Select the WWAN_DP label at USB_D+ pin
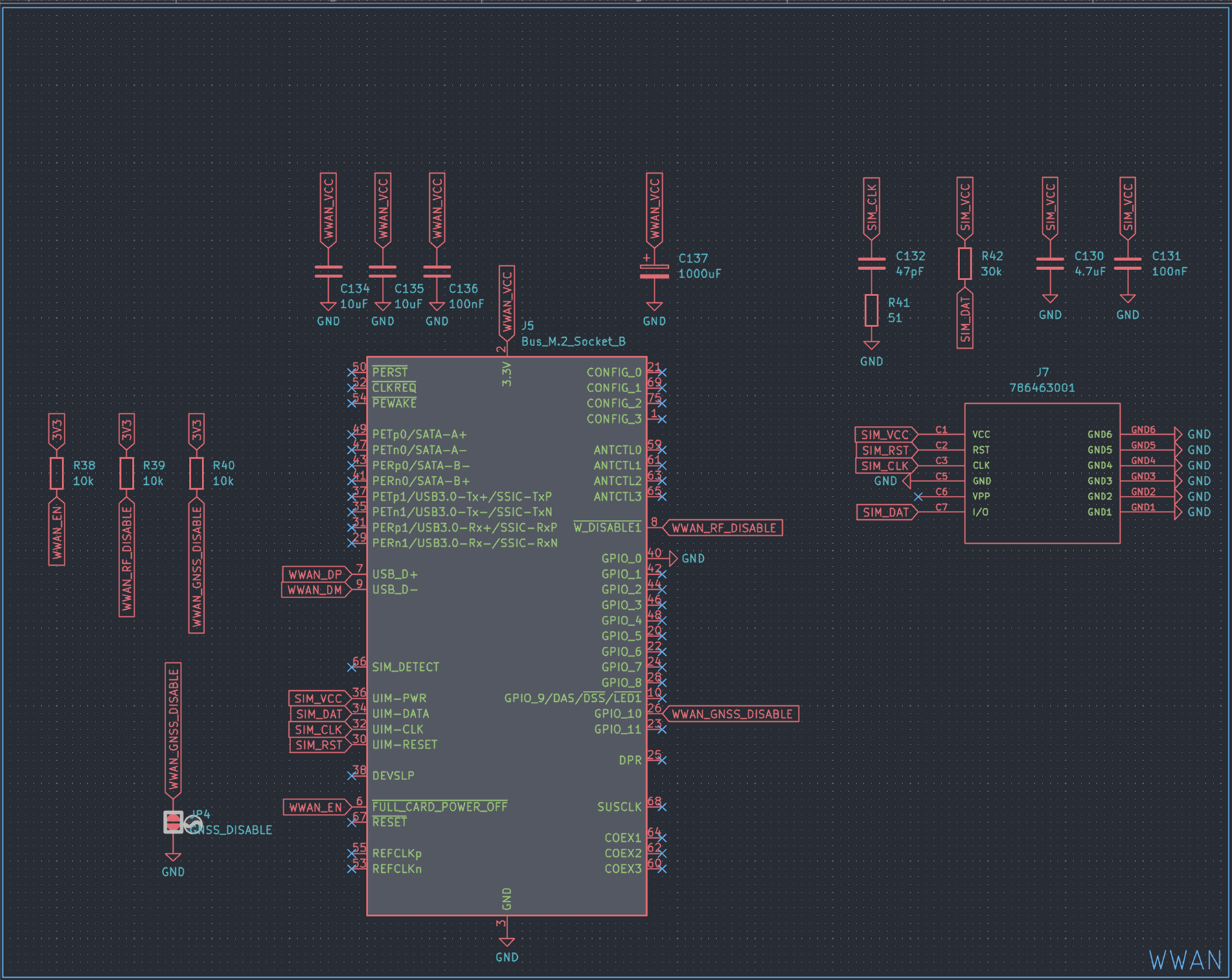The width and height of the screenshot is (1232, 980). pyautogui.click(x=316, y=574)
